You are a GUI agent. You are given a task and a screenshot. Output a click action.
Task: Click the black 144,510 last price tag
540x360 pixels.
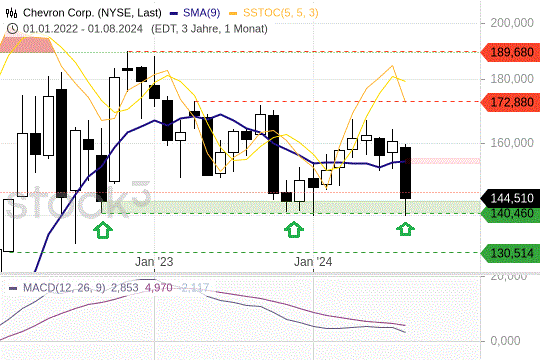(x=510, y=198)
